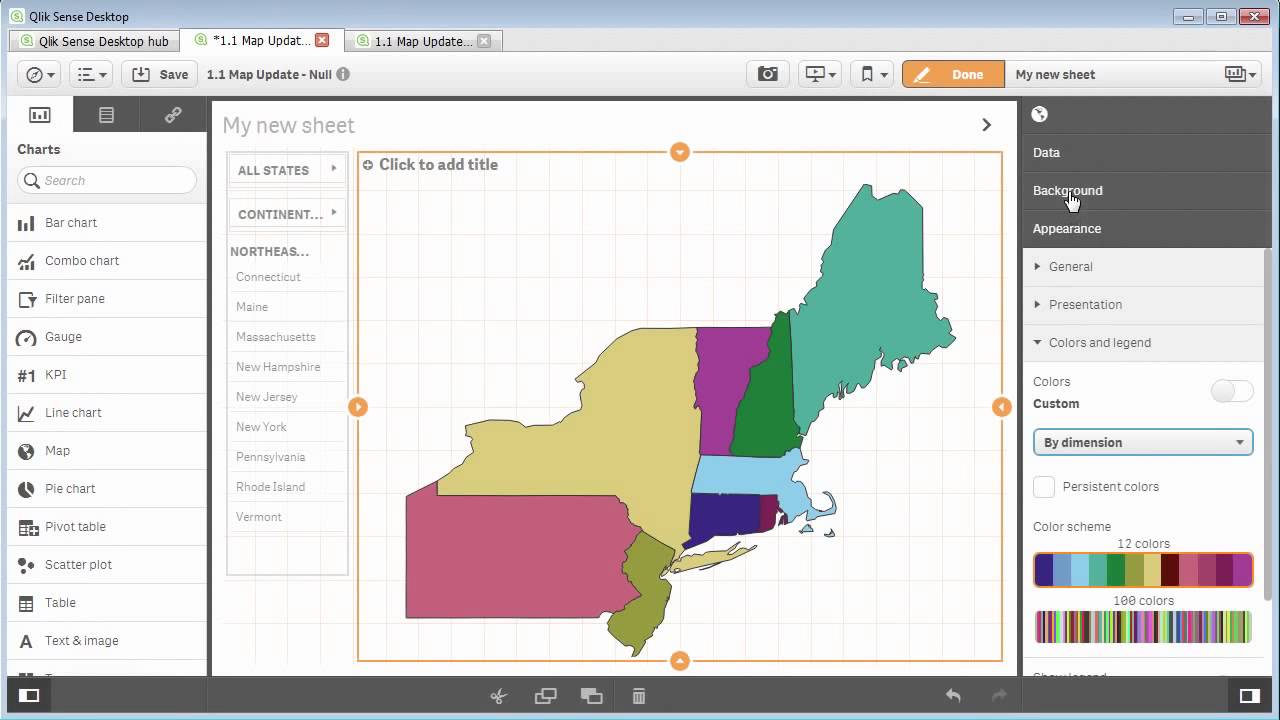
Task: Paste object from bottom toolbar
Action: coord(592,696)
